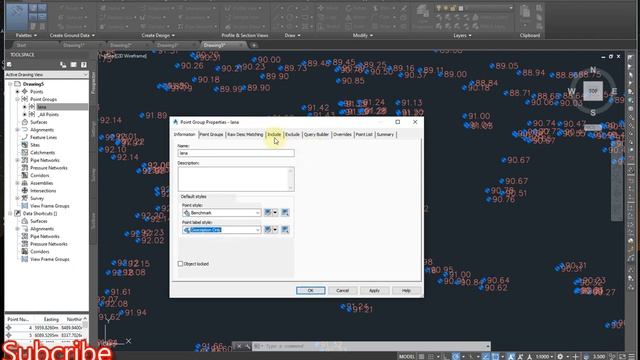The height and width of the screenshot is (360, 640).
Task: Open the Point label style dropdown
Action: pyautogui.click(x=258, y=230)
